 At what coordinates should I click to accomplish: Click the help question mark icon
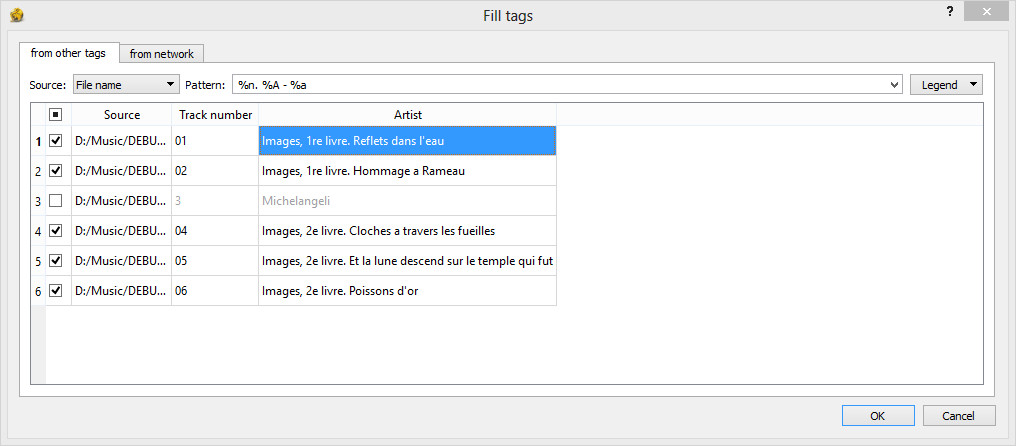coord(950,11)
